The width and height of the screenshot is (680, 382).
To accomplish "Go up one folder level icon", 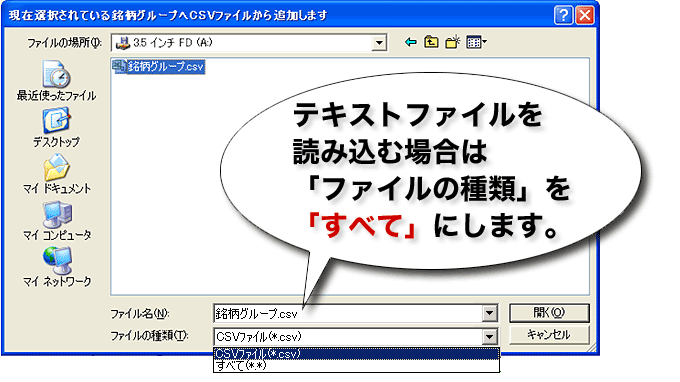I will 431,42.
